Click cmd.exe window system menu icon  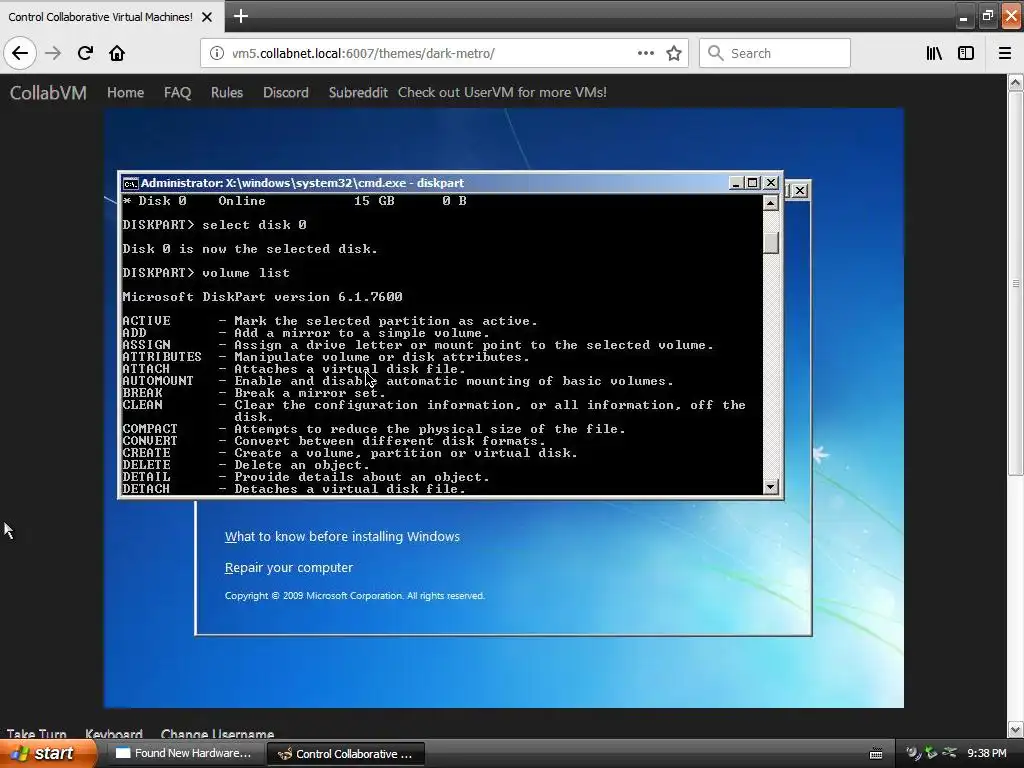click(131, 184)
